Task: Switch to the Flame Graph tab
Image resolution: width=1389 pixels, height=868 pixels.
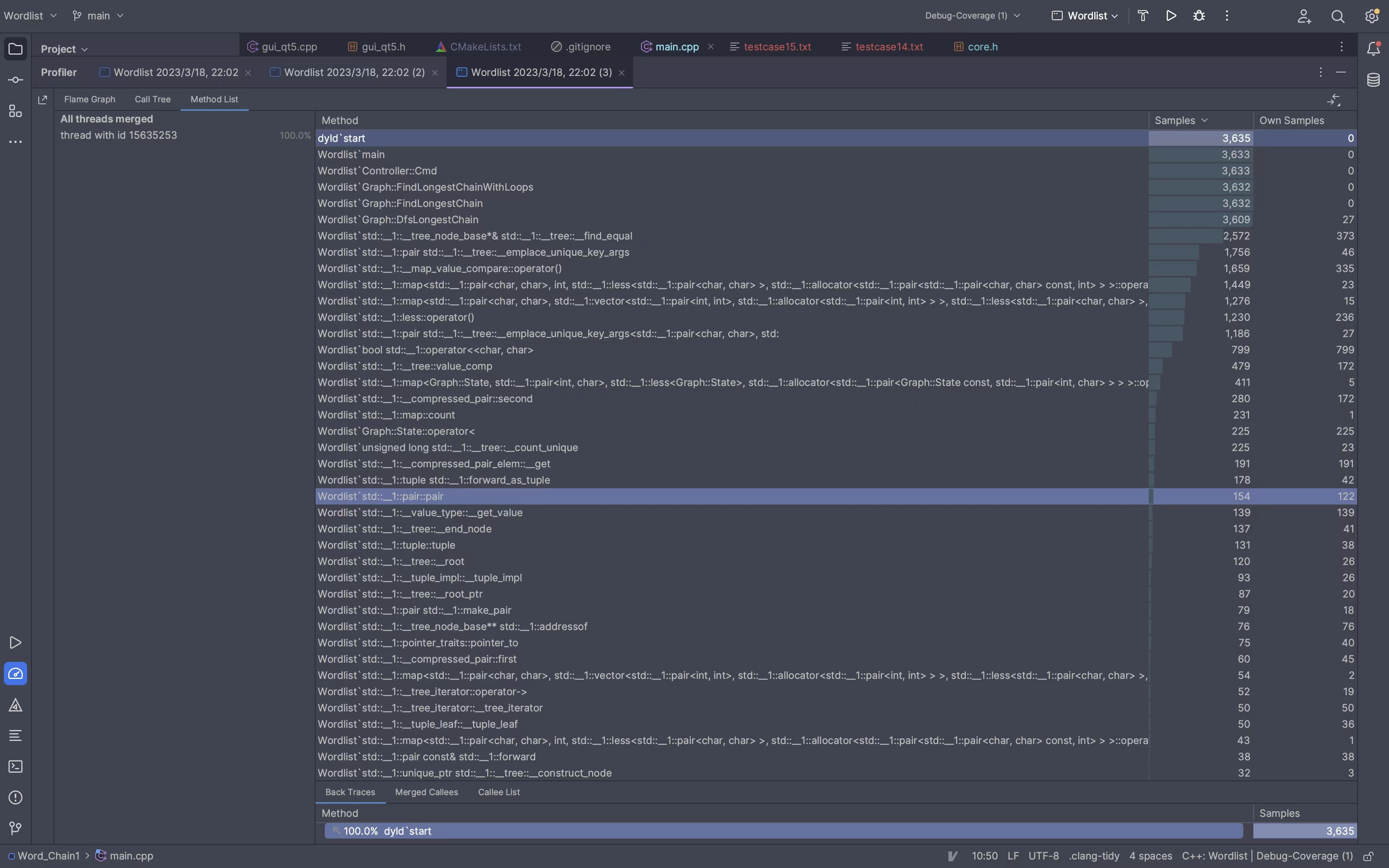Action: coord(90,99)
